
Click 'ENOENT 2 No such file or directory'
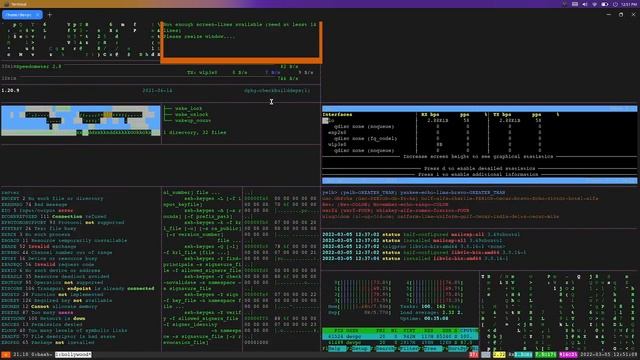52,199
